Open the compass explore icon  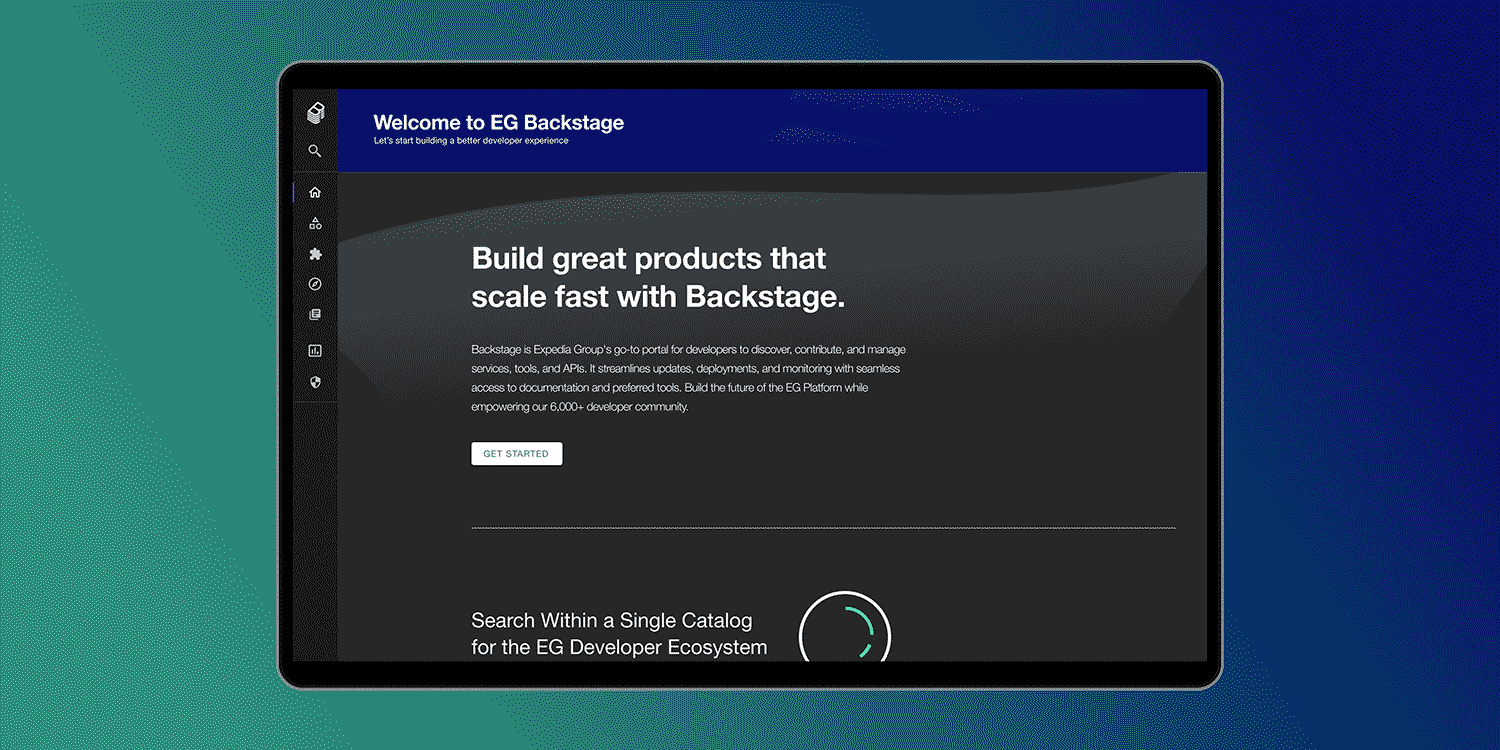[315, 284]
